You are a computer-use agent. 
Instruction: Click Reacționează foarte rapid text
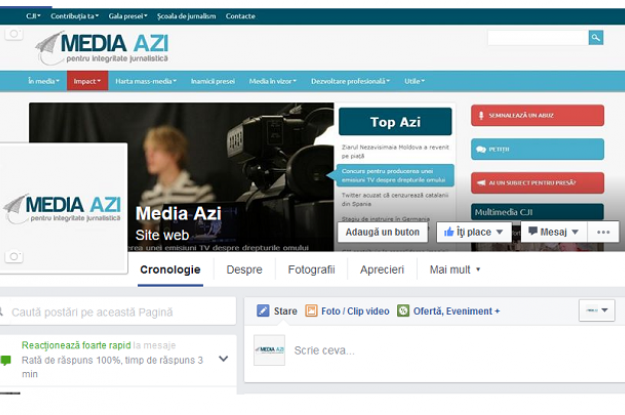click(x=76, y=345)
